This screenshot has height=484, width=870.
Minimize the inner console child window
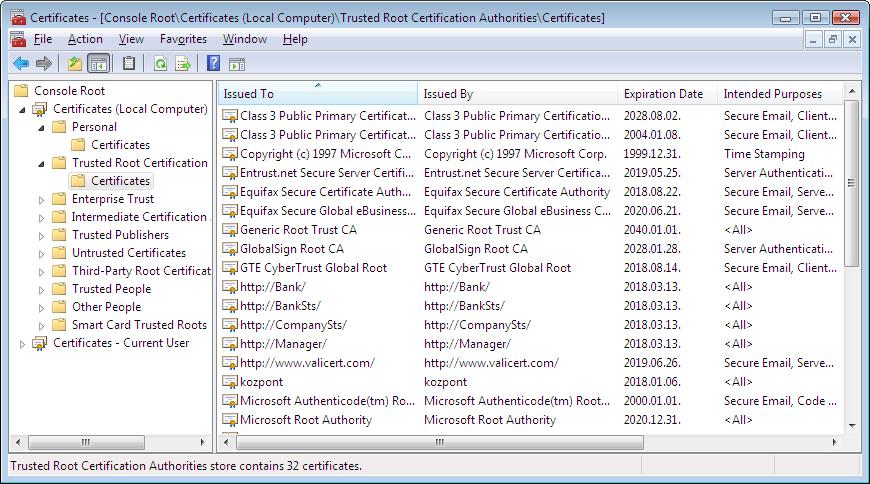pos(813,40)
